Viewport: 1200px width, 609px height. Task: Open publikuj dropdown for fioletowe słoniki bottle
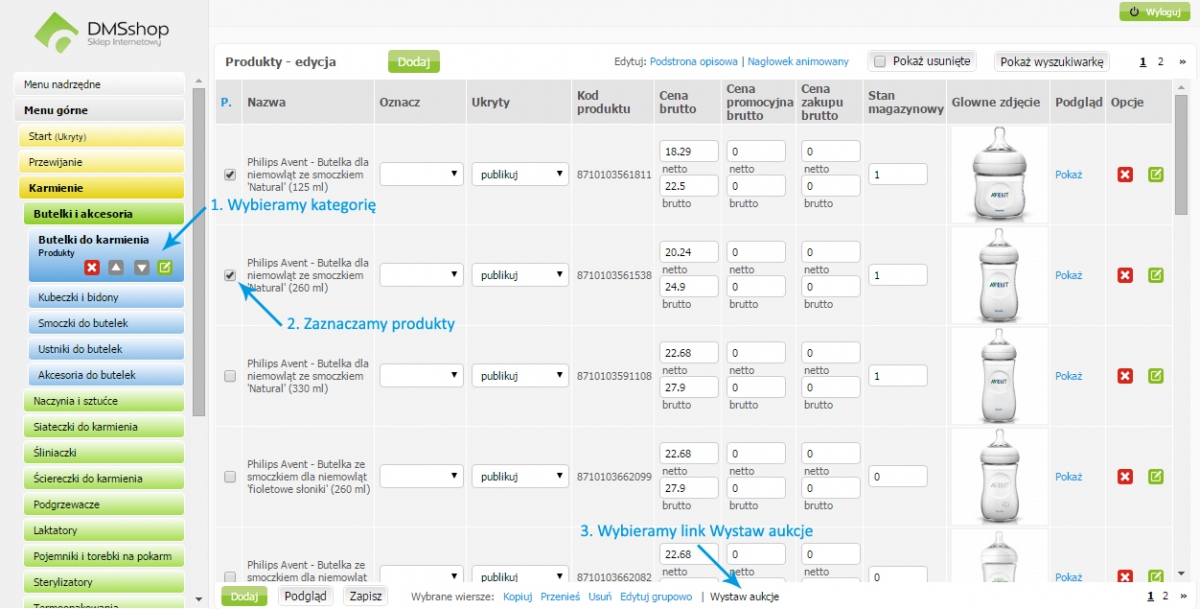(520, 477)
